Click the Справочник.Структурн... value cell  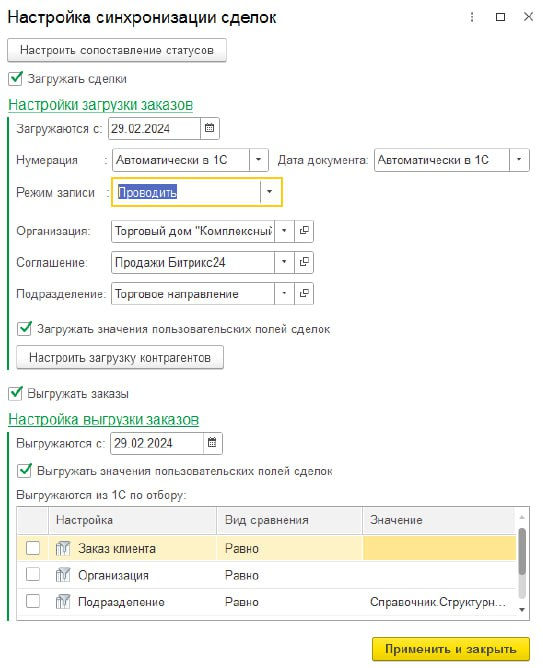point(439,602)
